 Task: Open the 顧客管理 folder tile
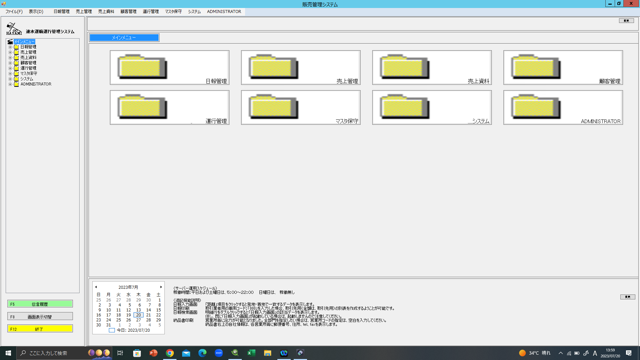(x=563, y=68)
